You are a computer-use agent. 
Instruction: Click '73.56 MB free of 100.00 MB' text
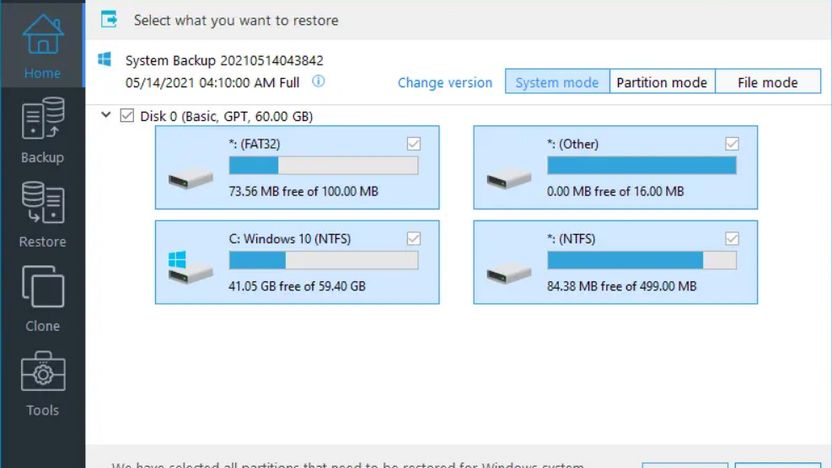304,191
